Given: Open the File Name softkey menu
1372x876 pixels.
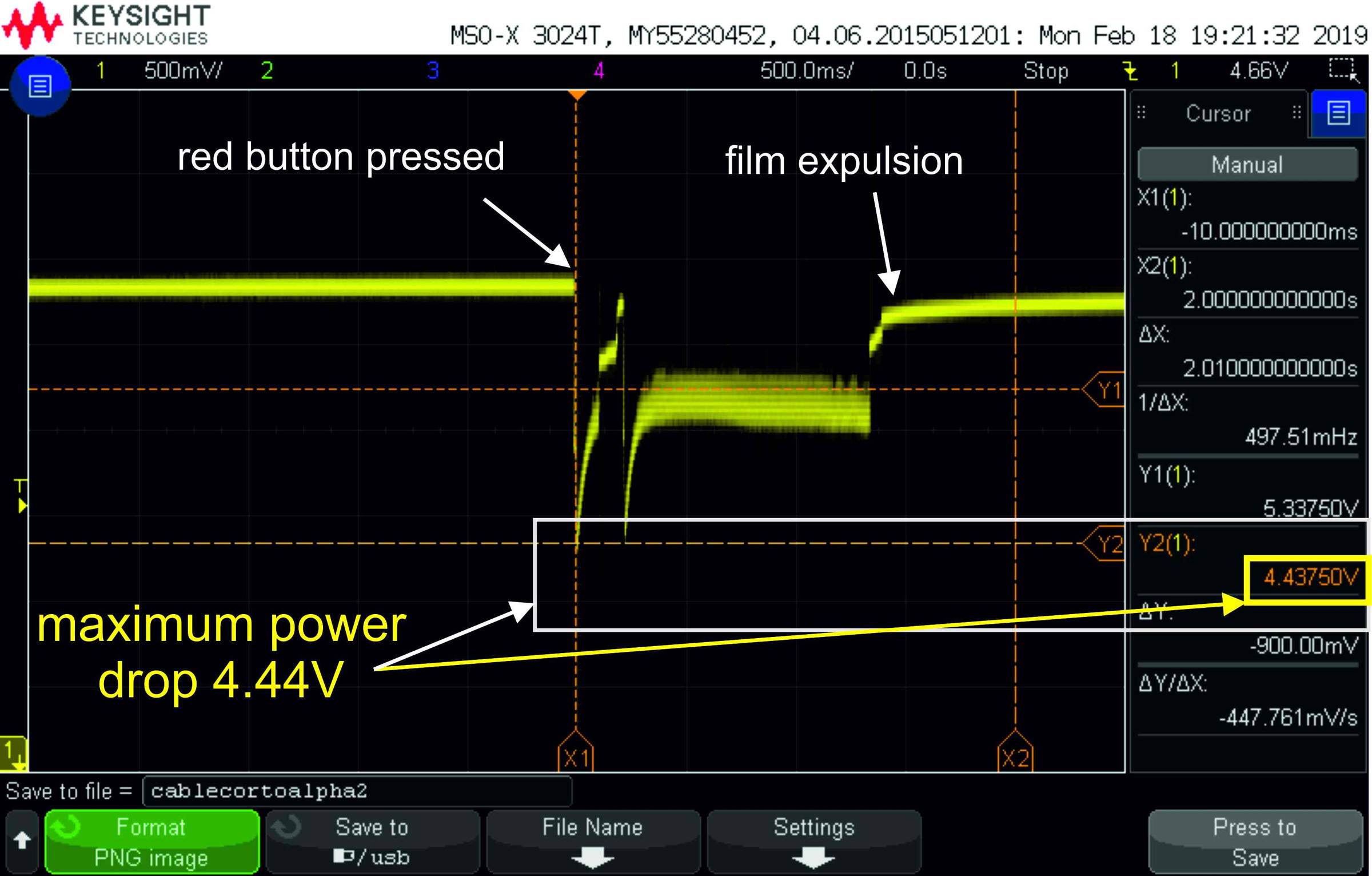Looking at the screenshot, I should click(x=593, y=841).
